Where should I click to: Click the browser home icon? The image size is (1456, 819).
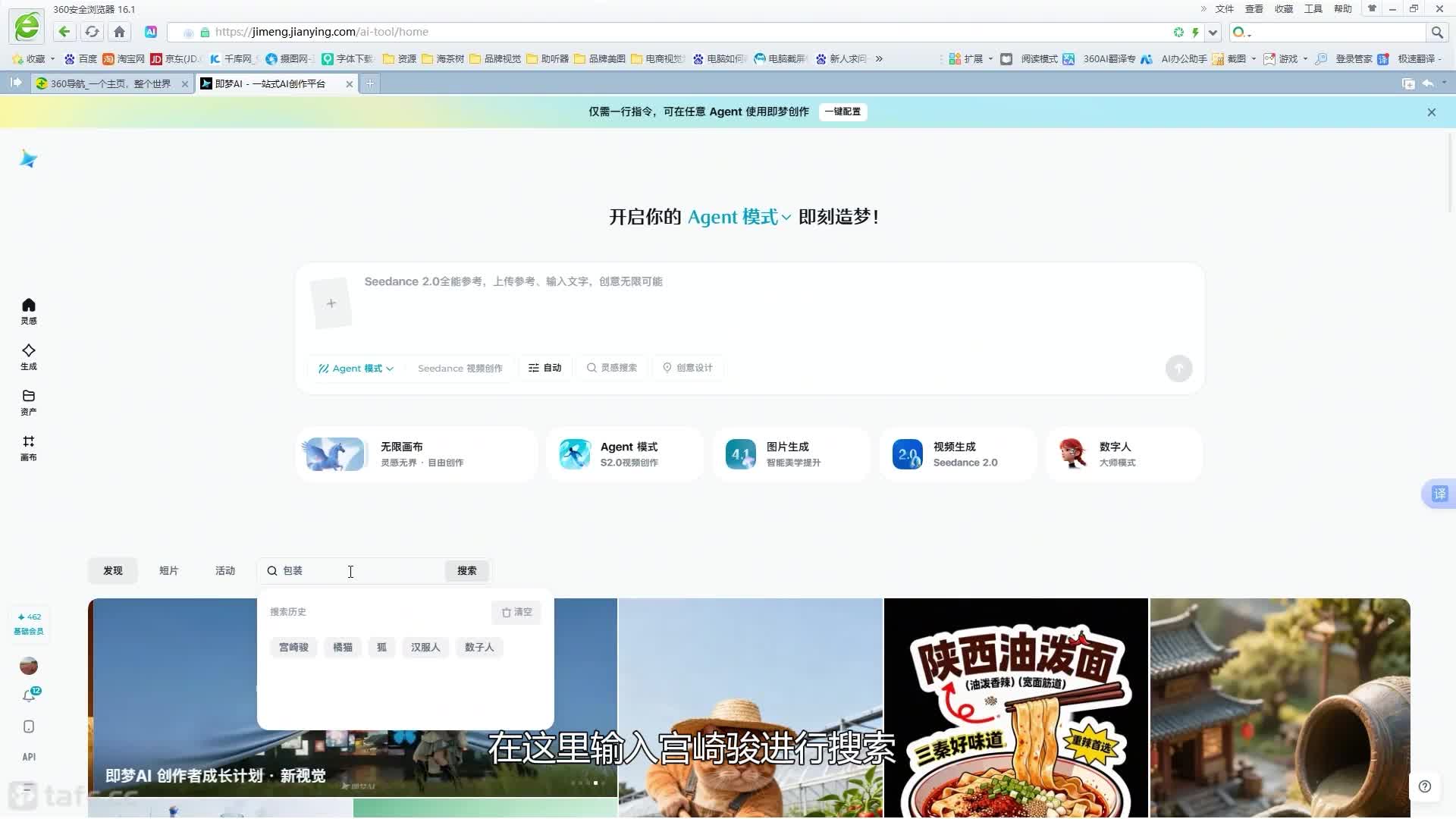click(119, 32)
